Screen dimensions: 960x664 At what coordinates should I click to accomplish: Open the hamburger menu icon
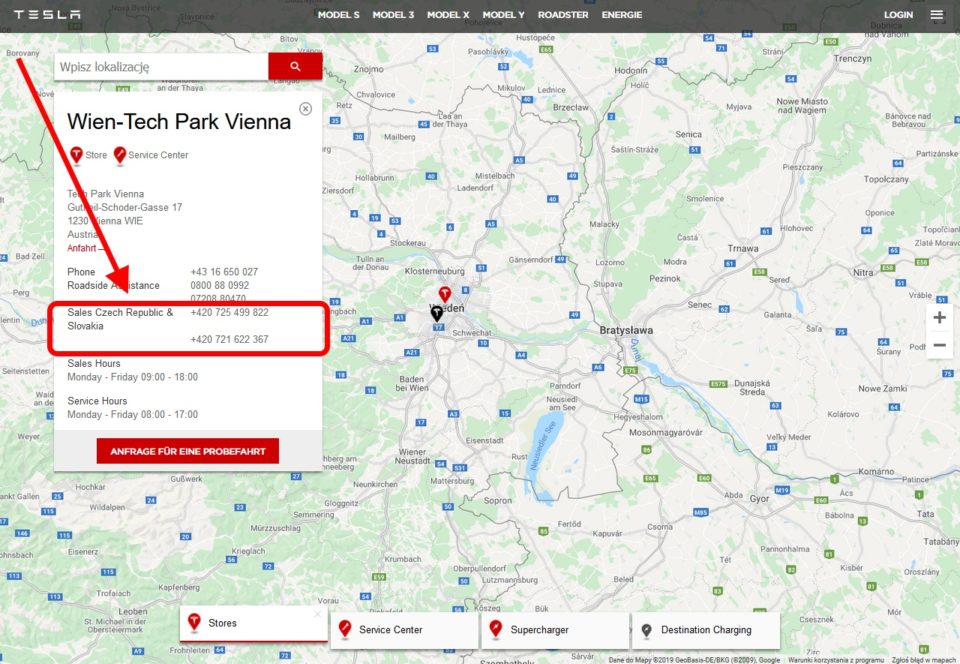[x=936, y=15]
